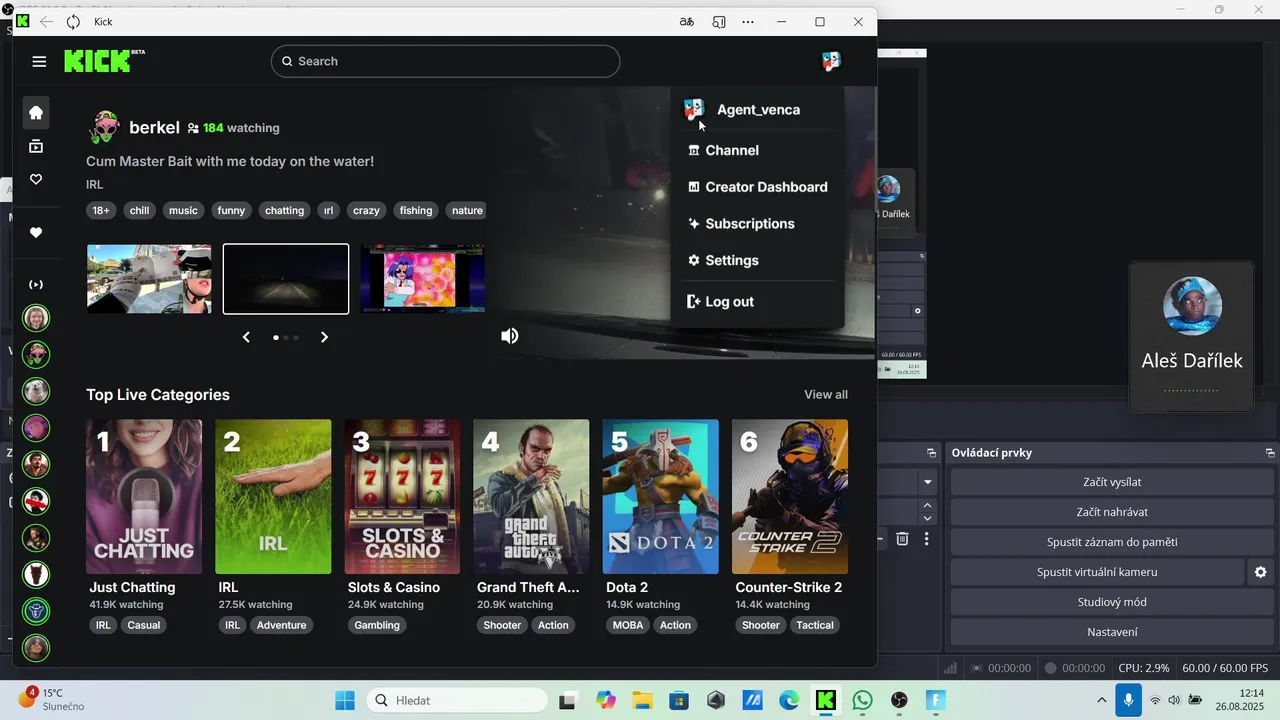The width and height of the screenshot is (1280, 720).
Task: Open Kick app in Windows taskbar
Action: [826, 700]
